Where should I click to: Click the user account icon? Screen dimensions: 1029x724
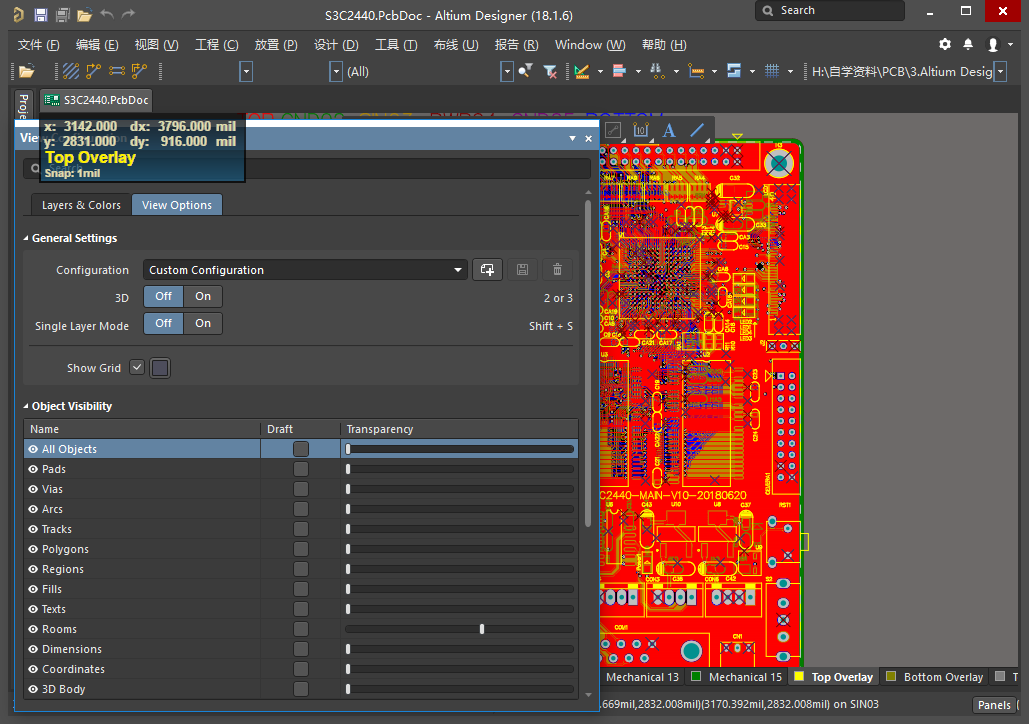click(993, 44)
